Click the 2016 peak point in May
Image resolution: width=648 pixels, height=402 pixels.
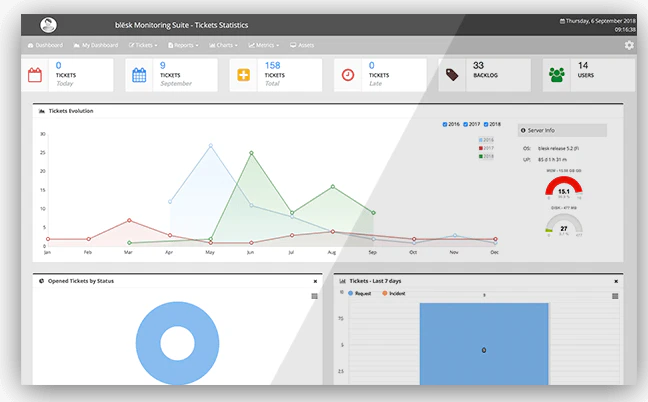point(211,146)
